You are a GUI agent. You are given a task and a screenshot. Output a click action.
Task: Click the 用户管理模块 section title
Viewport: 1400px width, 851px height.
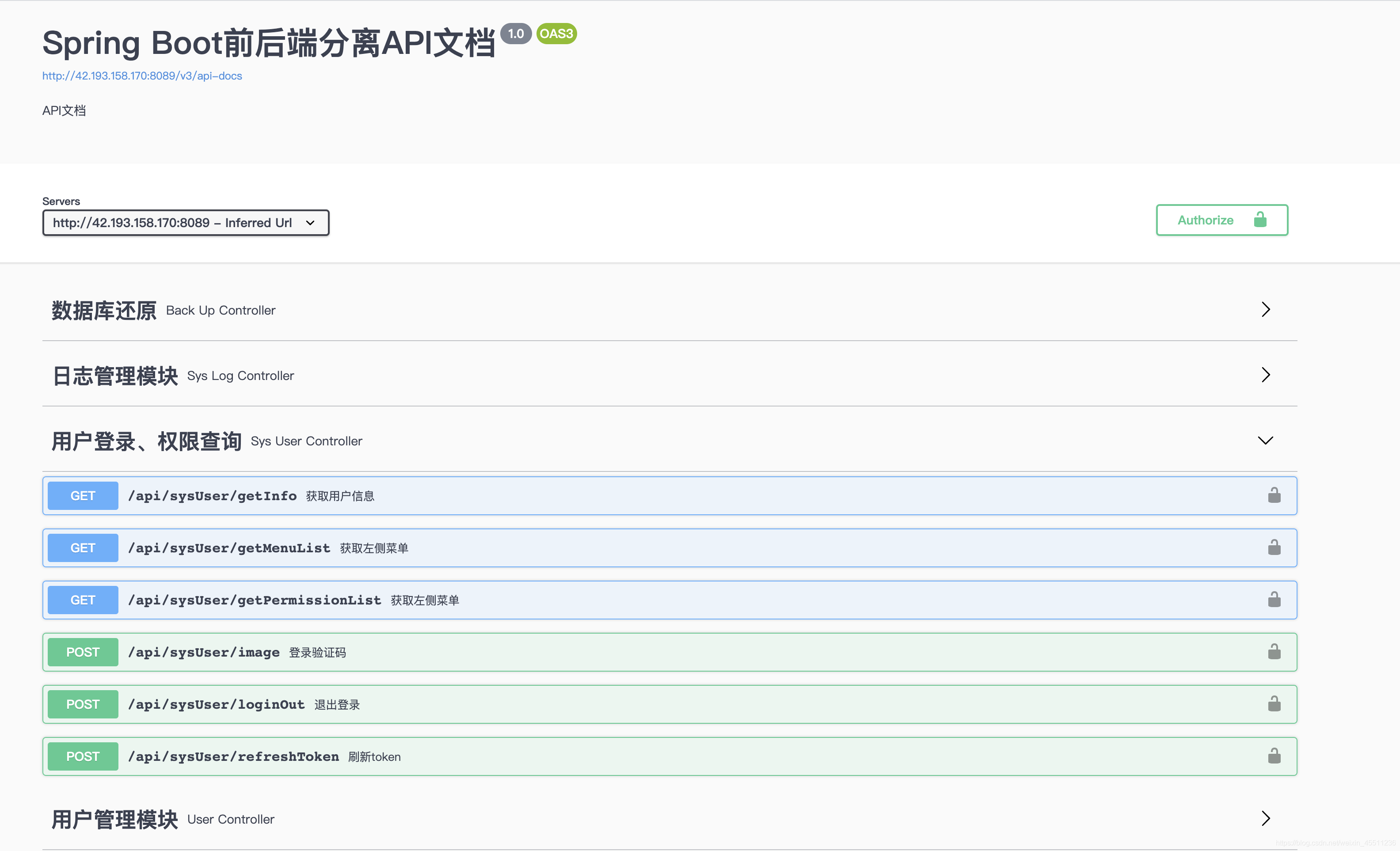[x=115, y=820]
